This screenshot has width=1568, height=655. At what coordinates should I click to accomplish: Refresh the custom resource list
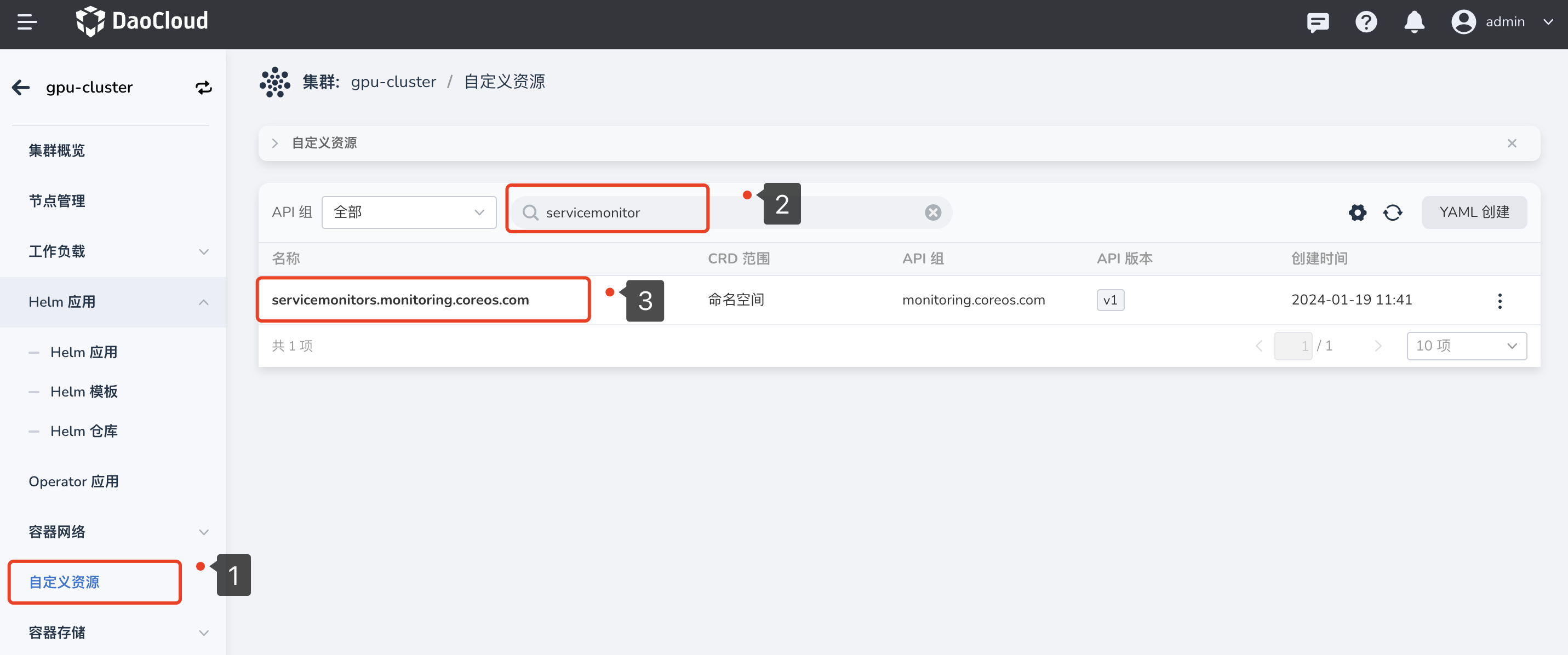[x=1392, y=212]
